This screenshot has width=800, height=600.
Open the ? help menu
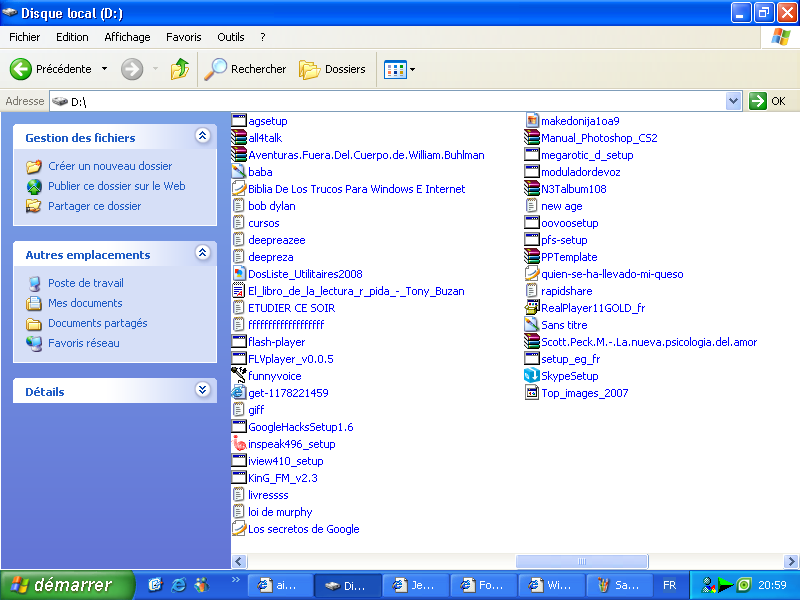pos(263,37)
